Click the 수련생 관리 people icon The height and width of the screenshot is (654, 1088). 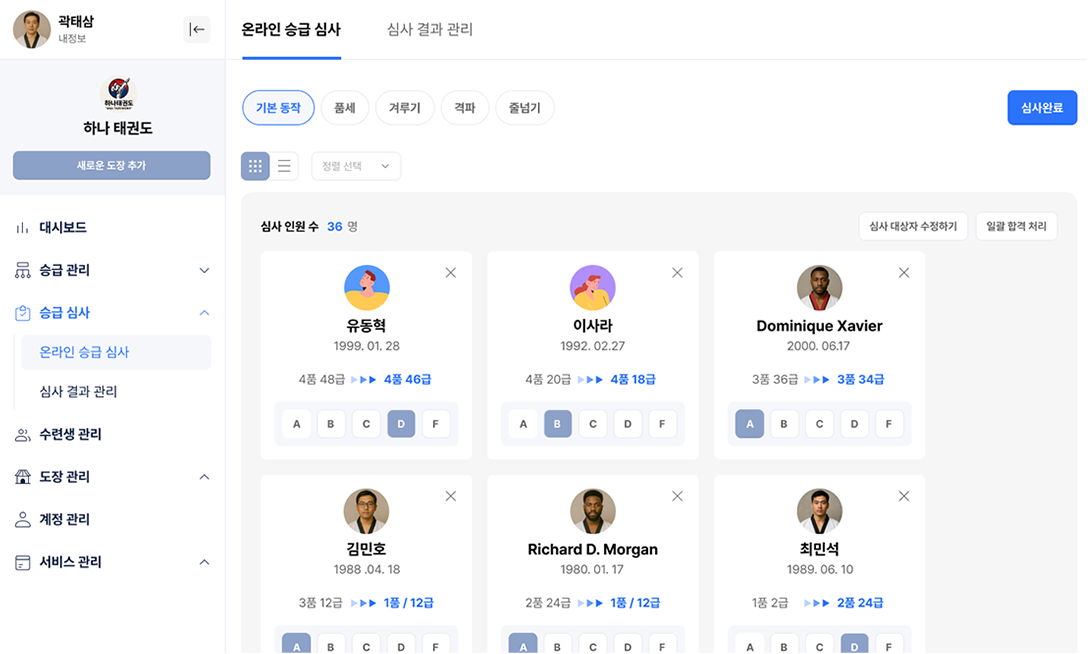tap(23, 435)
